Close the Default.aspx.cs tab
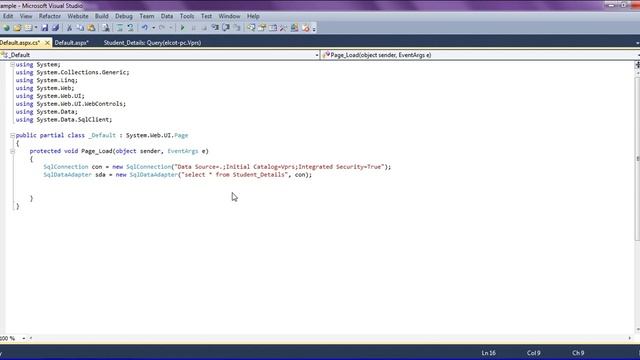This screenshot has height=360, width=640. pyautogui.click(x=47, y=43)
